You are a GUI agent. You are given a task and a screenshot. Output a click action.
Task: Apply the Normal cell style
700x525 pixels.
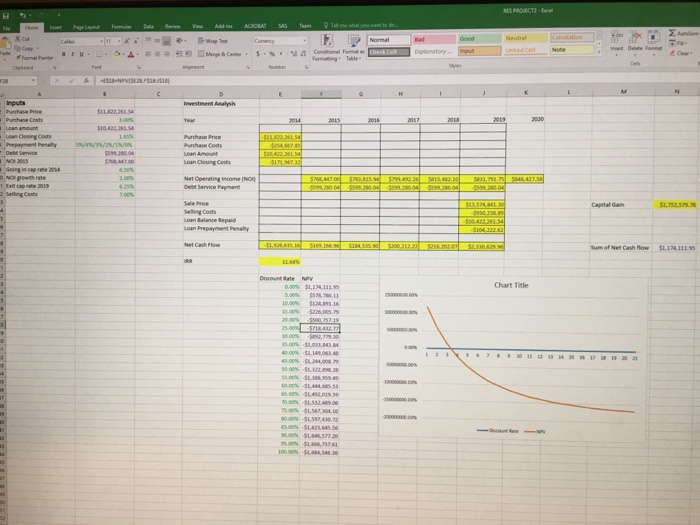389,40
